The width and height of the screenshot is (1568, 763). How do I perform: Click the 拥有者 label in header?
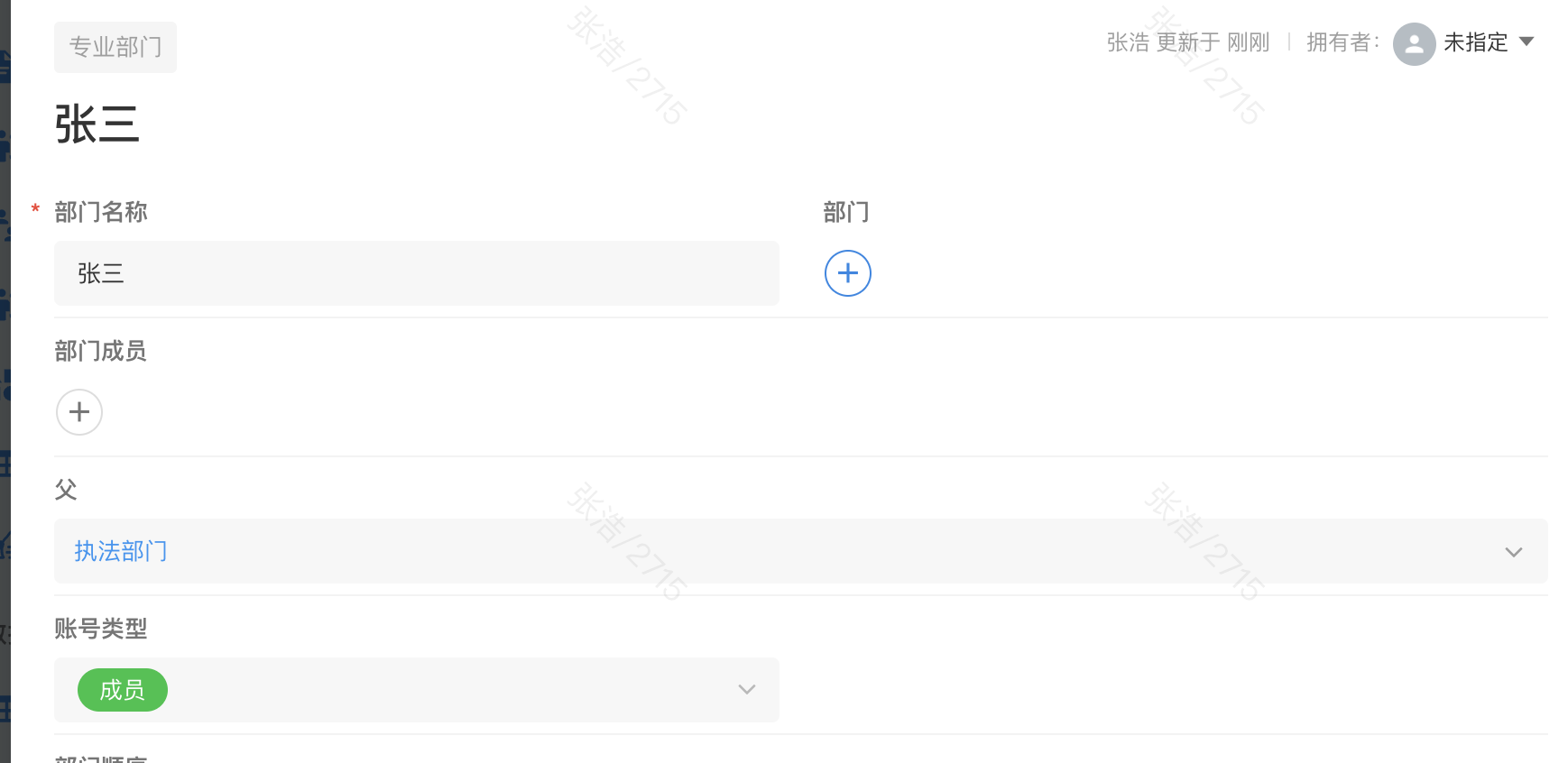1342,42
